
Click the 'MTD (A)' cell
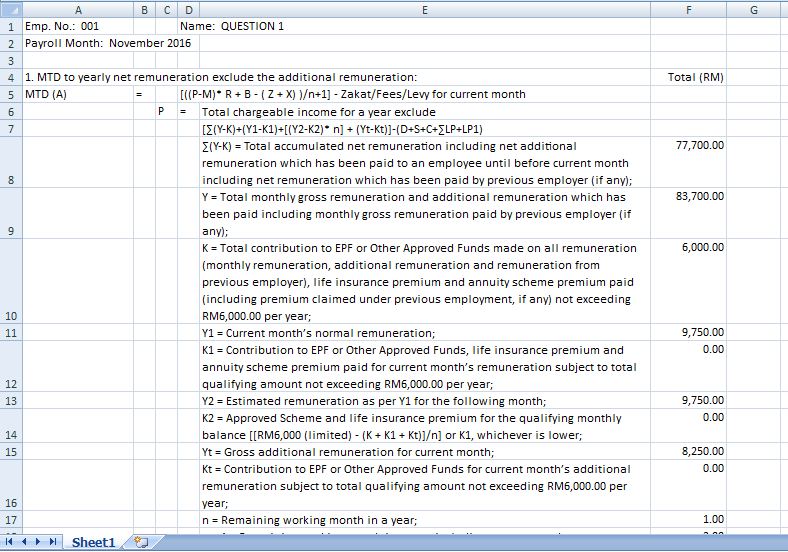pyautogui.click(x=78, y=95)
